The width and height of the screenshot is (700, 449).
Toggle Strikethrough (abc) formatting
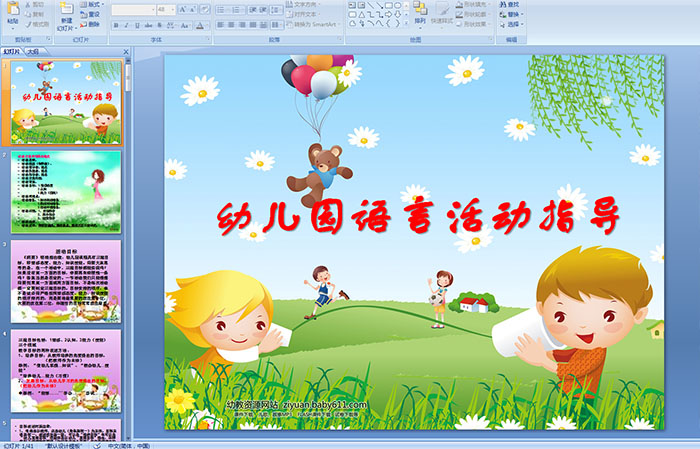(x=148, y=25)
